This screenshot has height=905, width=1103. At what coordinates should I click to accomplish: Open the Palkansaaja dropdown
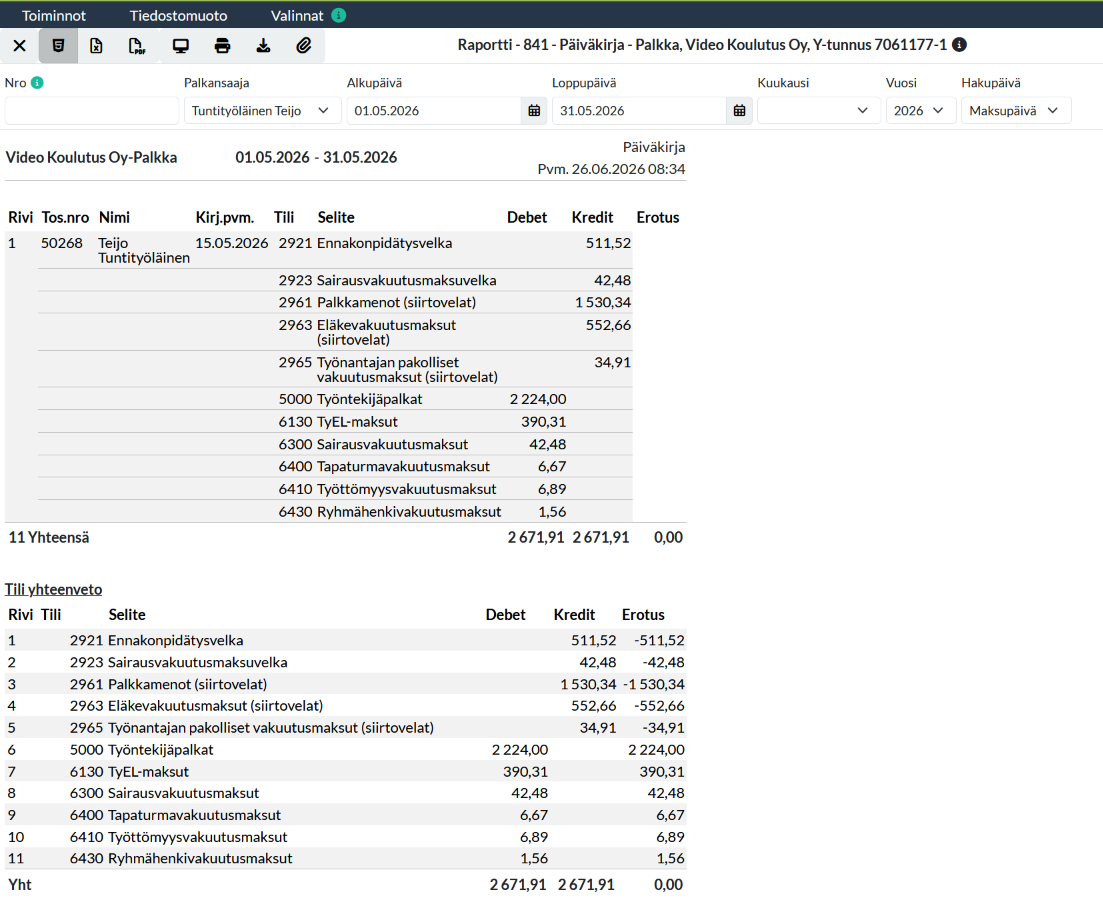[262, 110]
